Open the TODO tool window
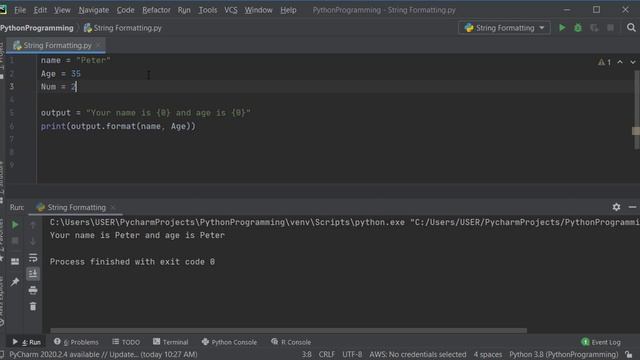Screen dimensions: 640x360 pyautogui.click(x=126, y=342)
